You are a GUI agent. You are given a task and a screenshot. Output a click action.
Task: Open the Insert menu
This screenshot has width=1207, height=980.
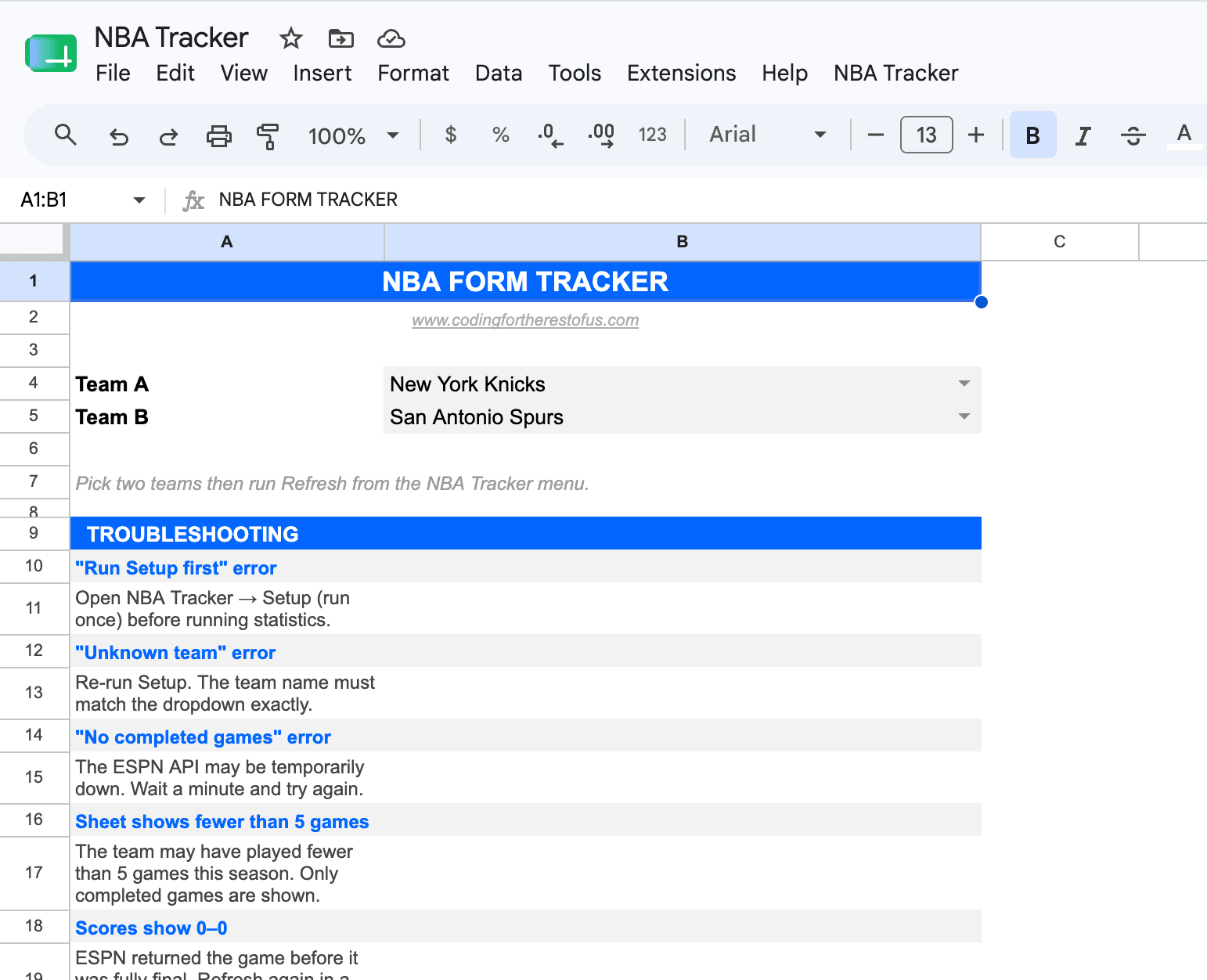point(322,73)
